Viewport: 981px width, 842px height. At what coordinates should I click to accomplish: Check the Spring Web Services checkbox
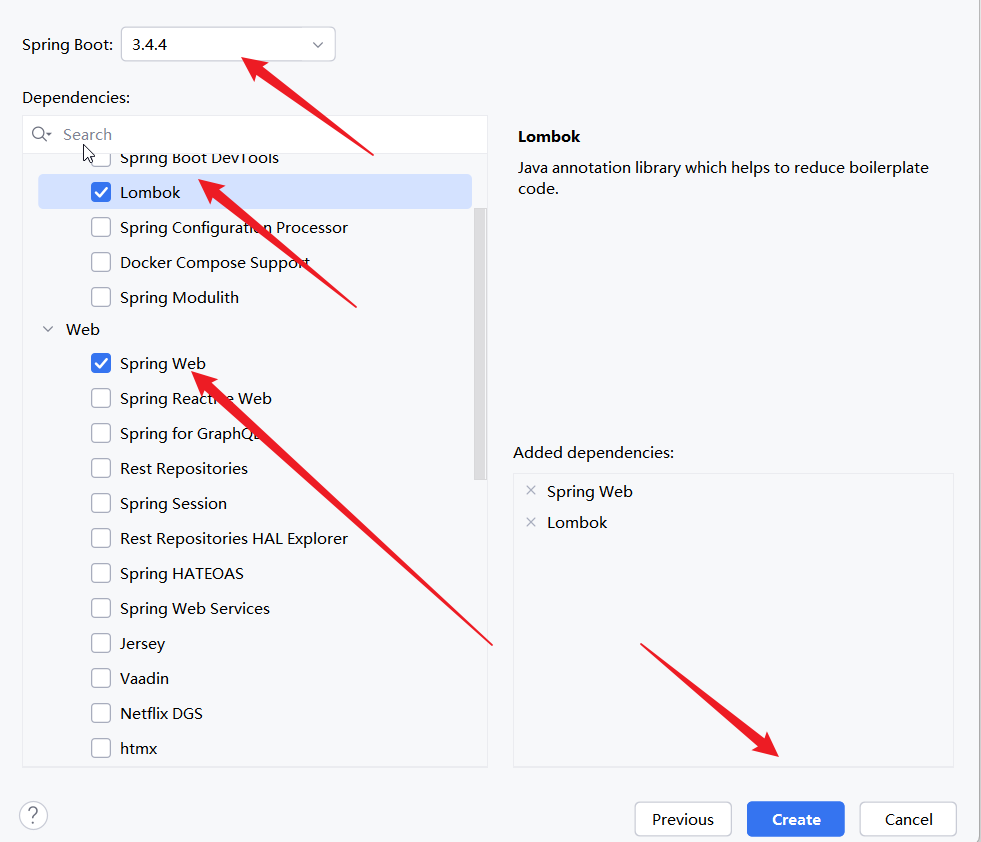pyautogui.click(x=101, y=609)
